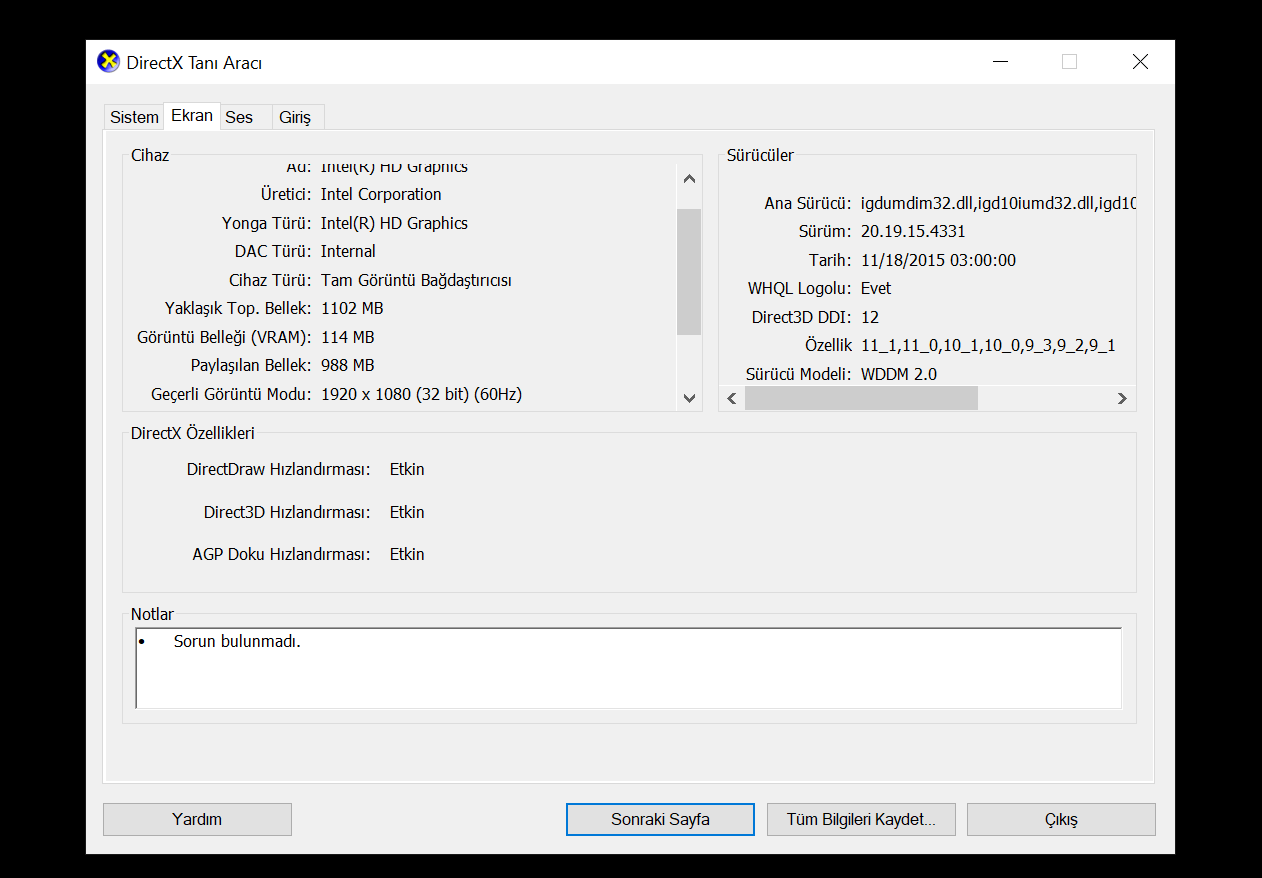Click the 'Görüntü Belleği (VRAM):' label
The image size is (1262, 878).
224,337
